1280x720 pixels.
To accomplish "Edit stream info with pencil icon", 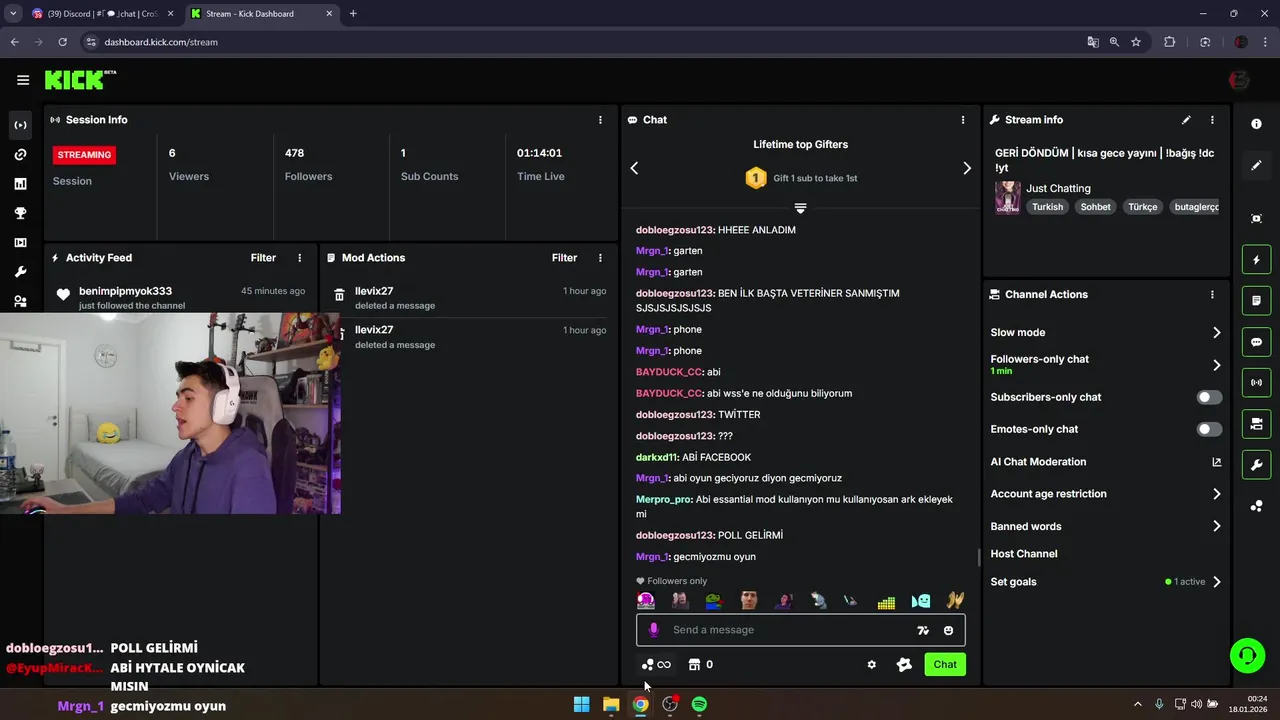I will [1186, 120].
